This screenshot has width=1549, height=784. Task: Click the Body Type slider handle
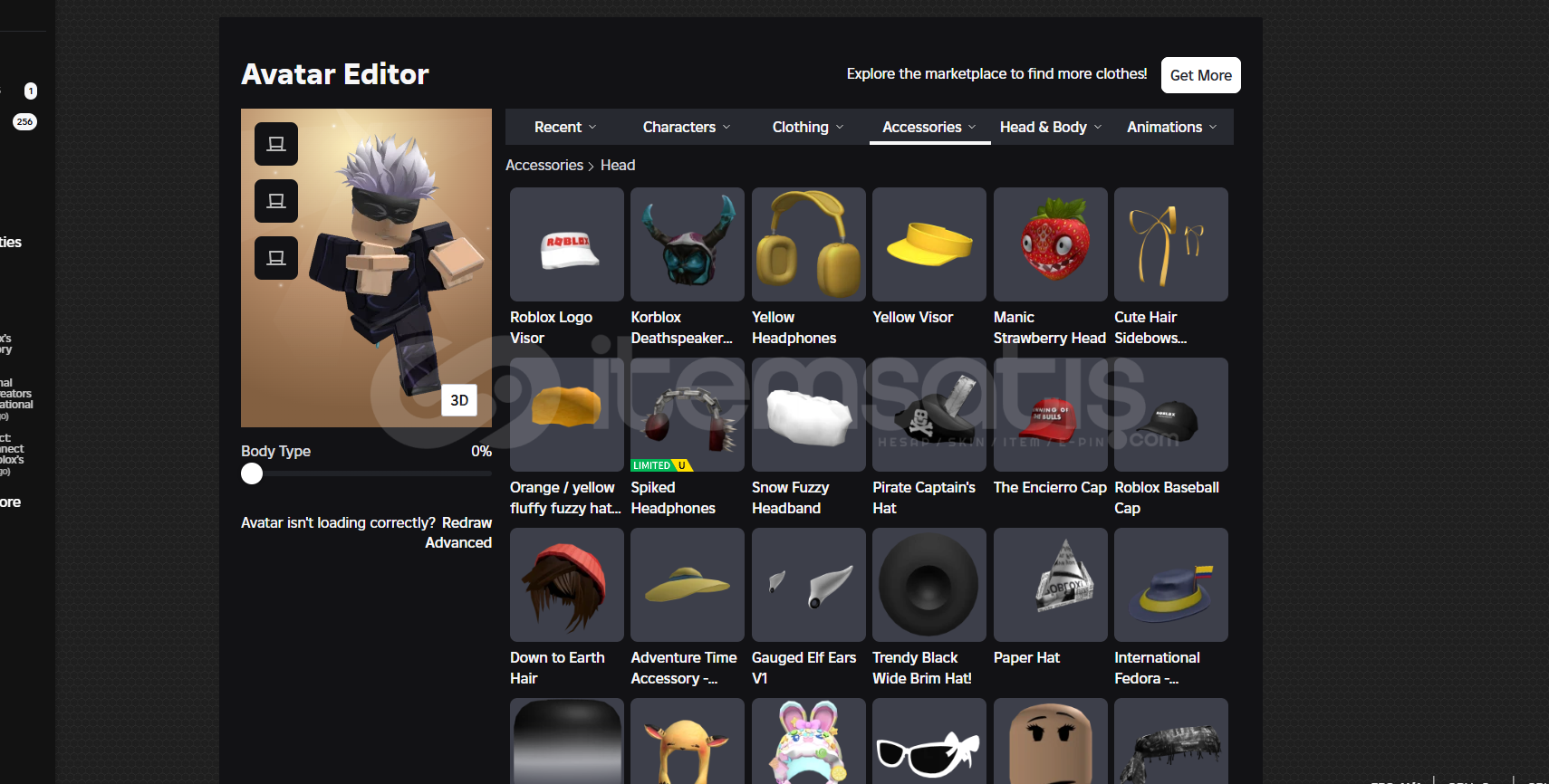252,473
